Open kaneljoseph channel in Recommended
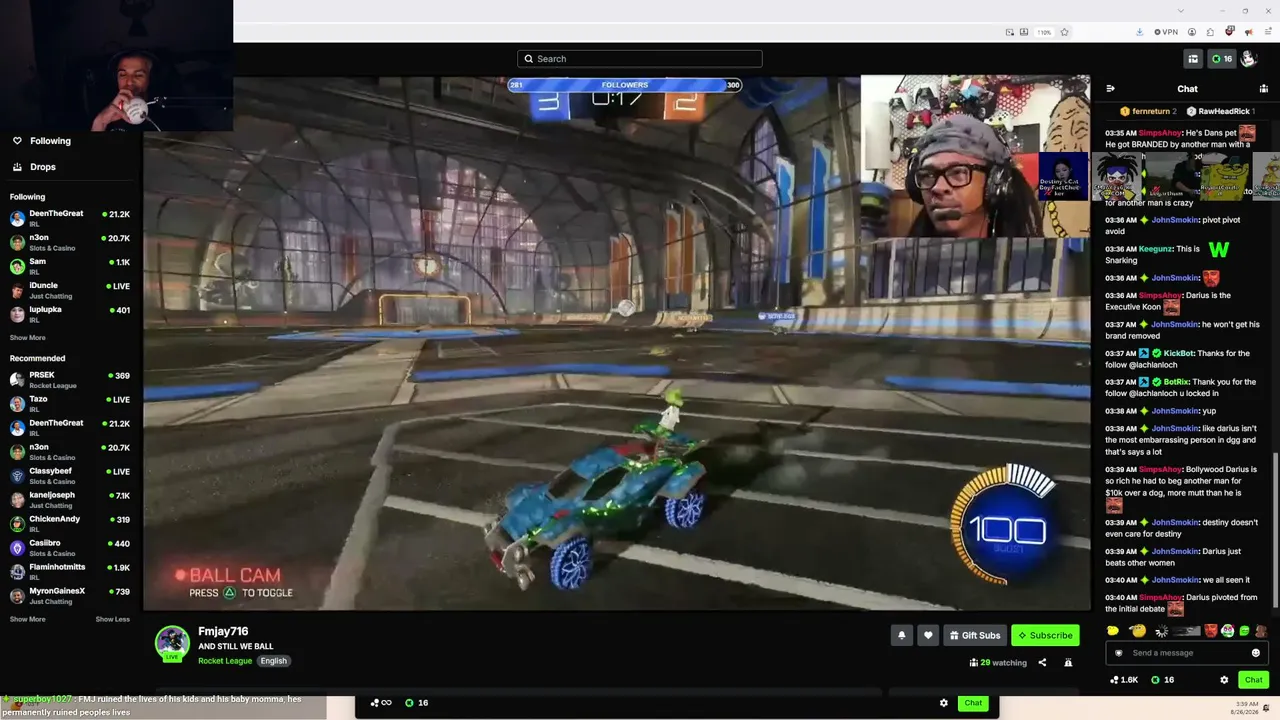This screenshot has width=1280, height=720. click(x=70, y=500)
